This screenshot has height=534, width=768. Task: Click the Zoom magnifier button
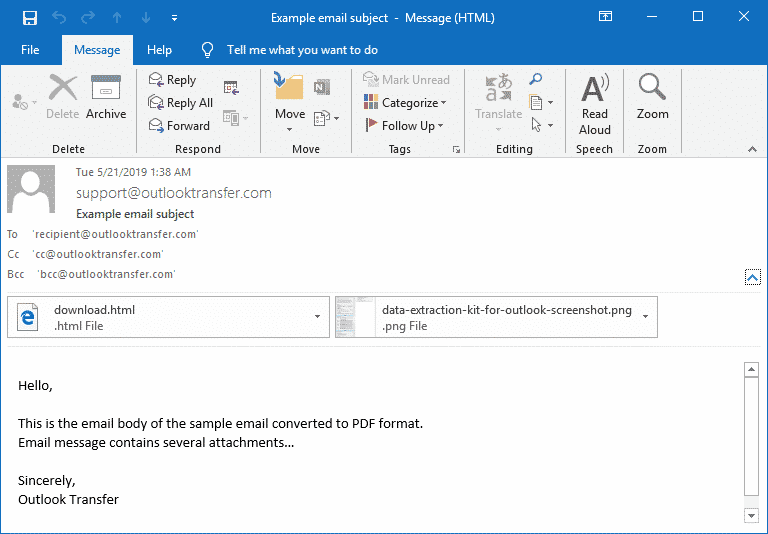[652, 97]
